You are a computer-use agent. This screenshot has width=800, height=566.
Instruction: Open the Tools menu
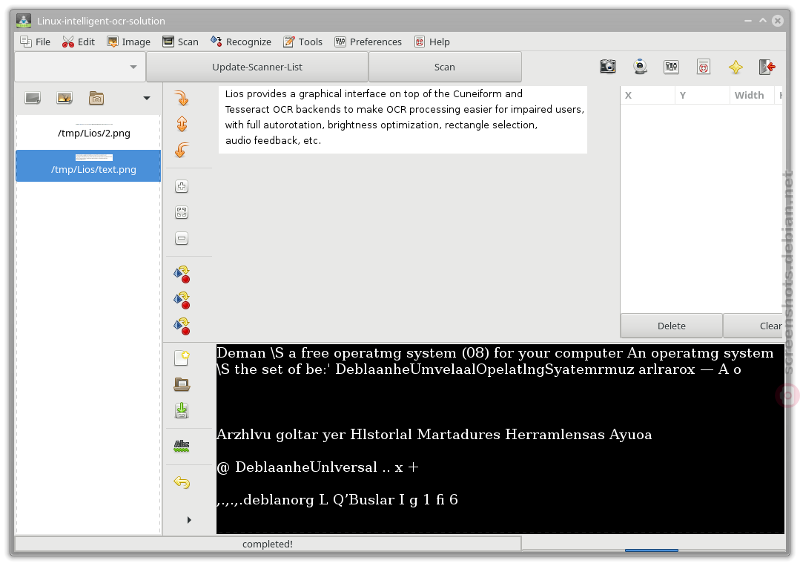pos(303,42)
